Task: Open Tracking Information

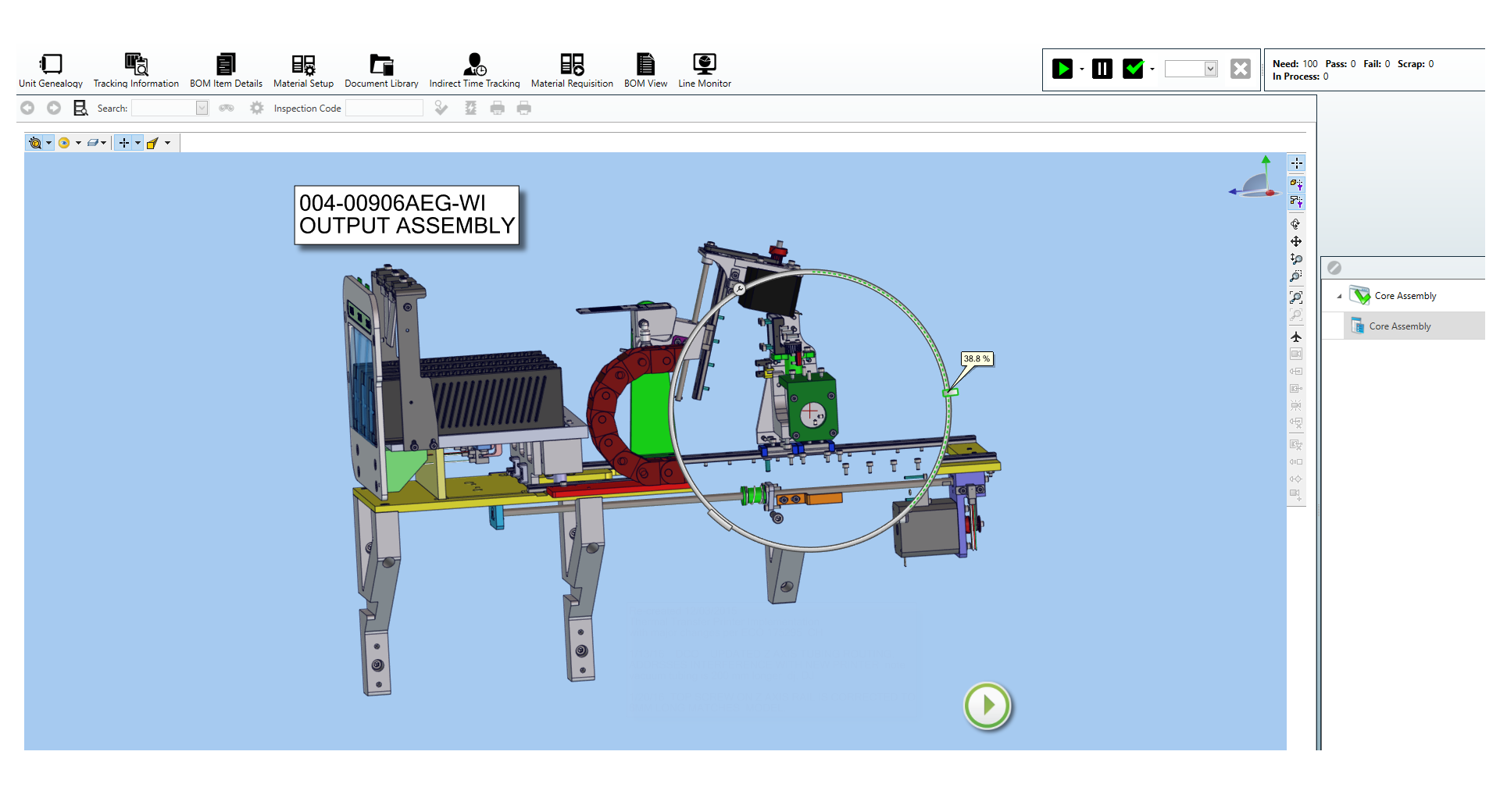Action: click(136, 70)
